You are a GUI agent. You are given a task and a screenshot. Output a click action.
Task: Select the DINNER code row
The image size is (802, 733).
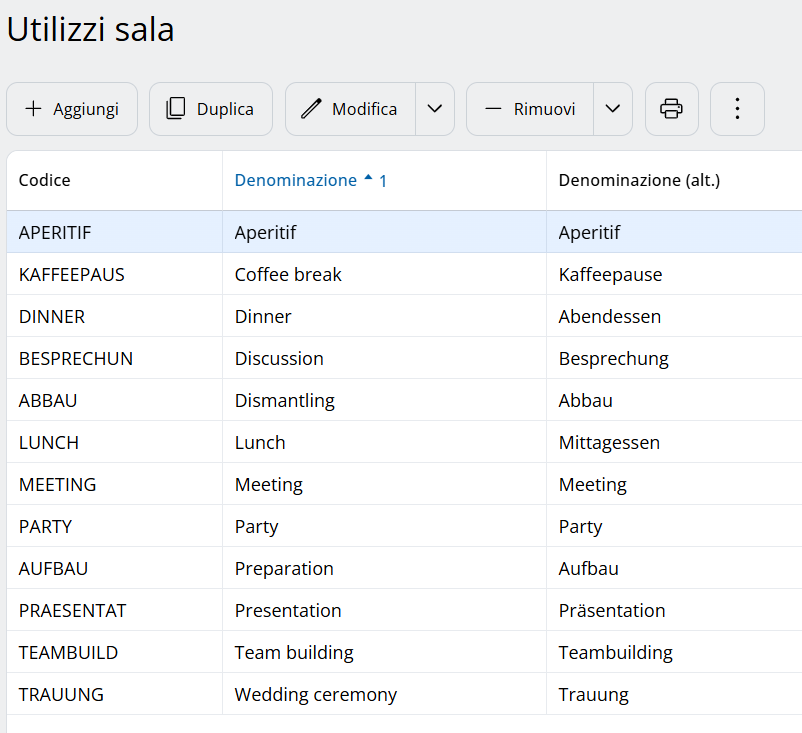click(52, 316)
